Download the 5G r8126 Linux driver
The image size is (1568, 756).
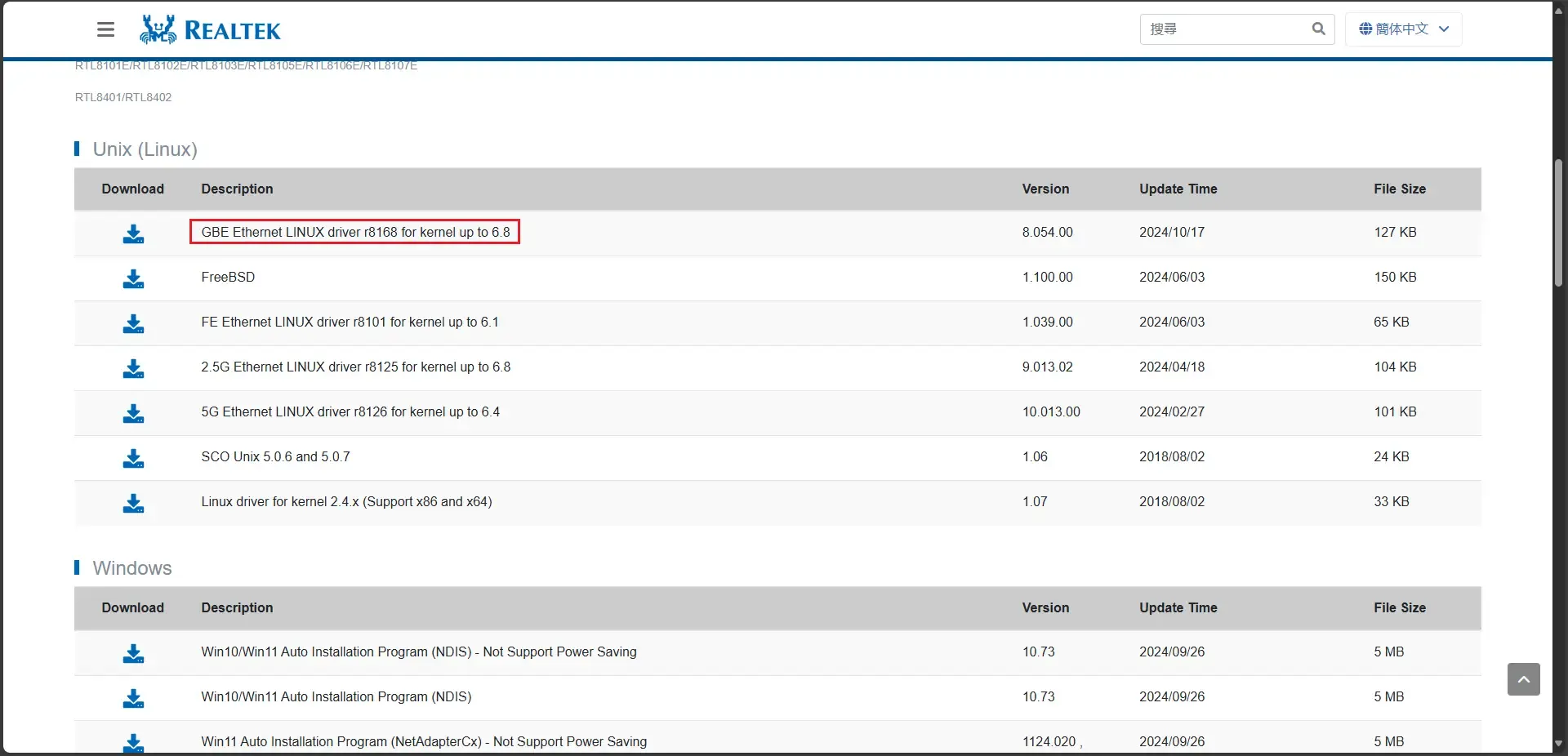[x=133, y=413]
